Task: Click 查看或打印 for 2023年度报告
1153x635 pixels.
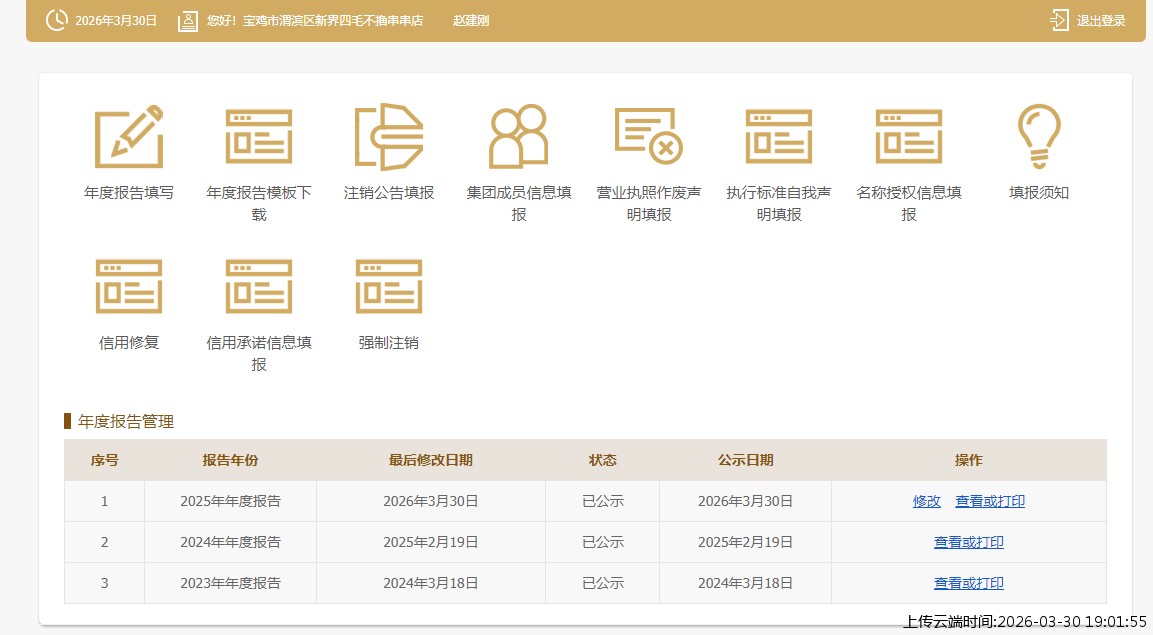Action: pyautogui.click(x=969, y=583)
